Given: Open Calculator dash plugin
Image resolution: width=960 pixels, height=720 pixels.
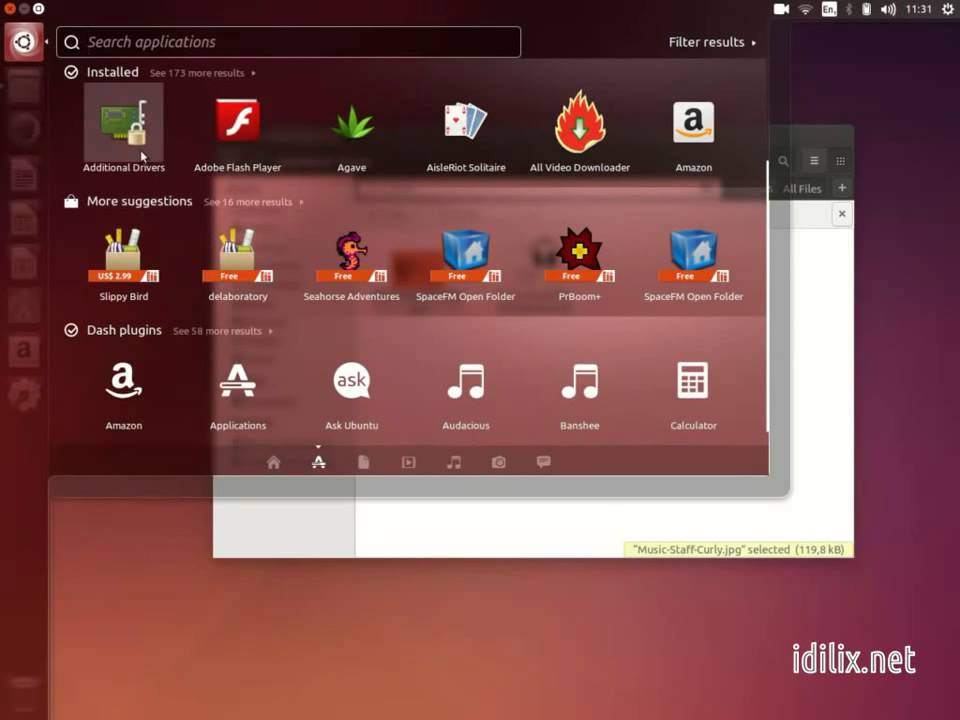Looking at the screenshot, I should 694,394.
